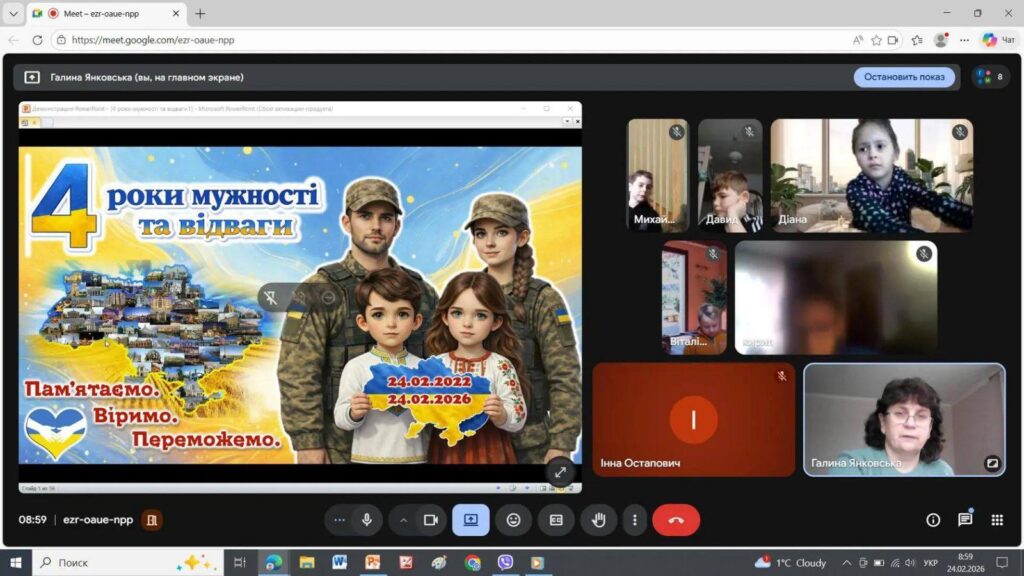Open audio settings menu beside microphone

pos(340,520)
